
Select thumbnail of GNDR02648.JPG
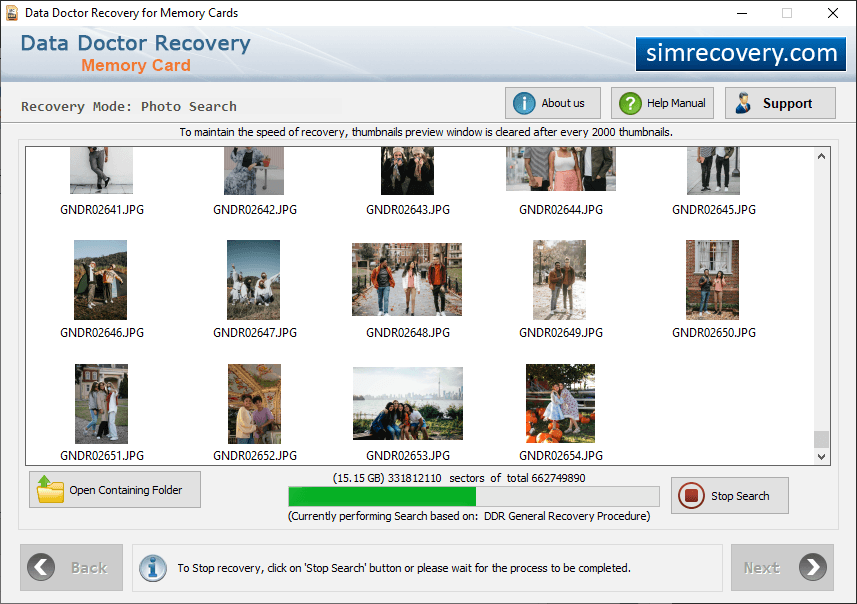point(407,279)
